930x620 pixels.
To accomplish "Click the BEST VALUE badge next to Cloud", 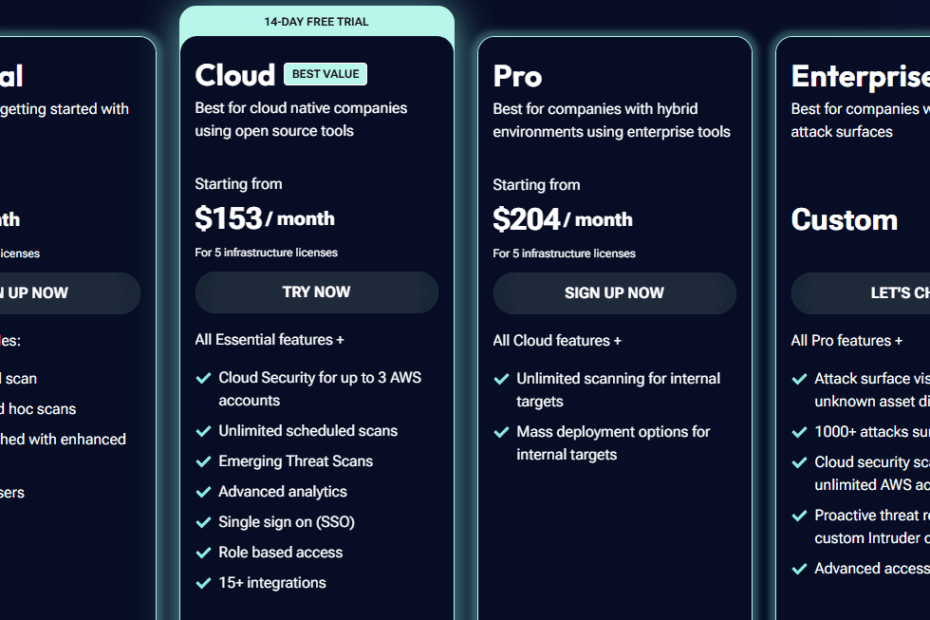I will point(326,74).
